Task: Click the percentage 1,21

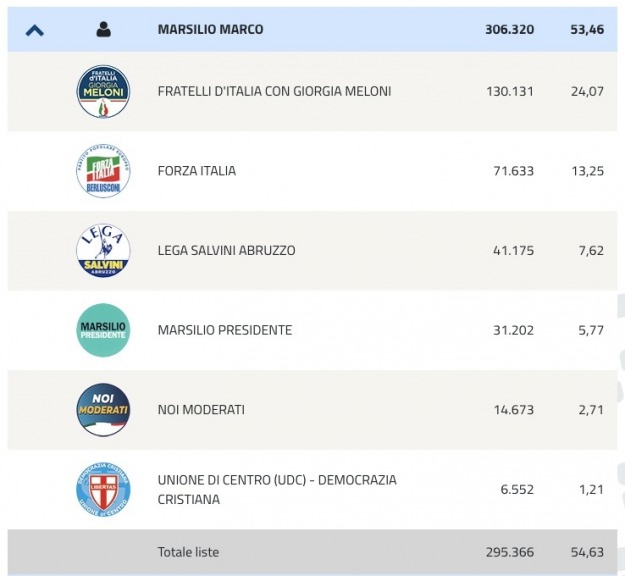Action: (592, 490)
